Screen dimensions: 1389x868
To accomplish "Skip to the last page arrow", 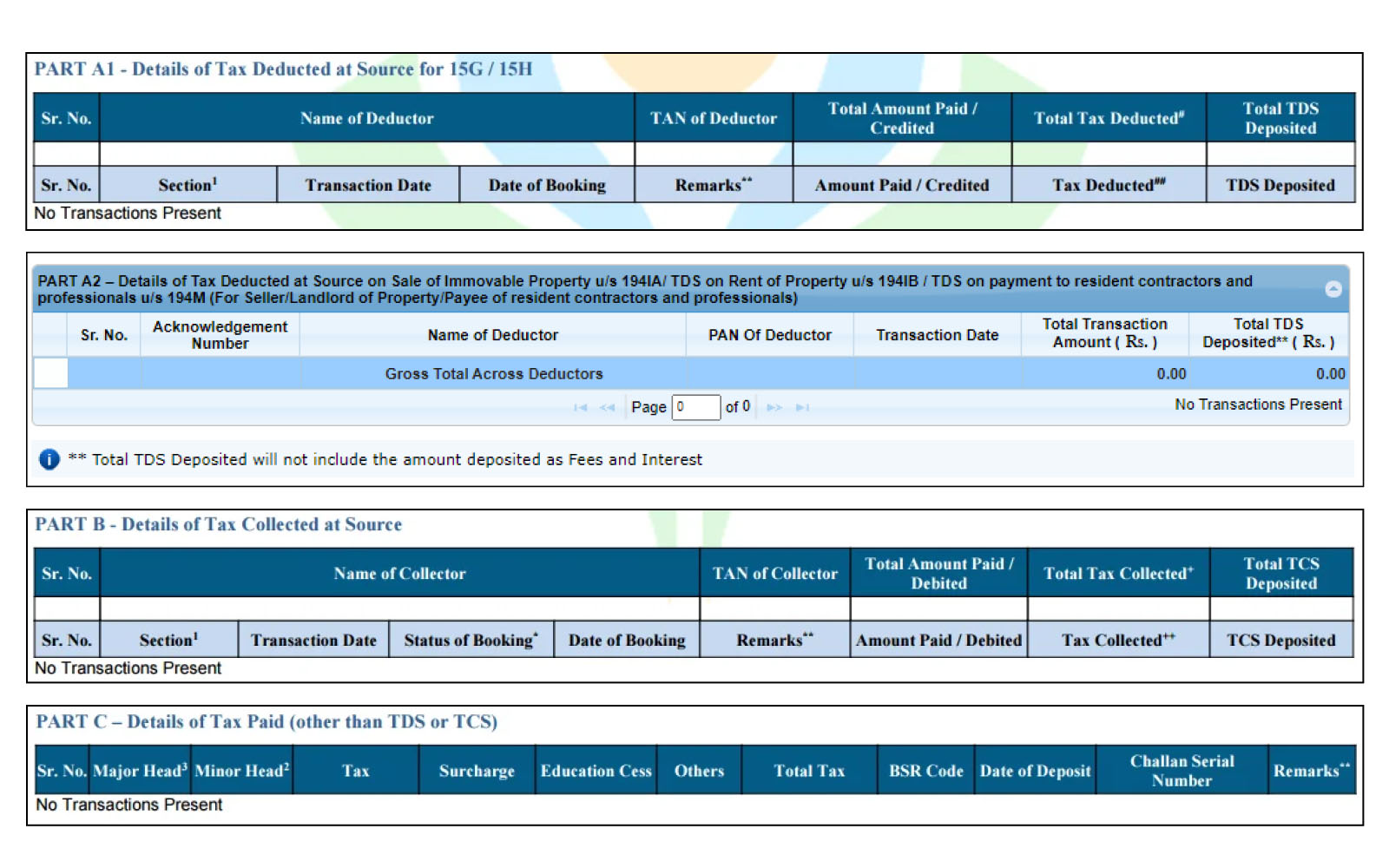I will (x=803, y=407).
